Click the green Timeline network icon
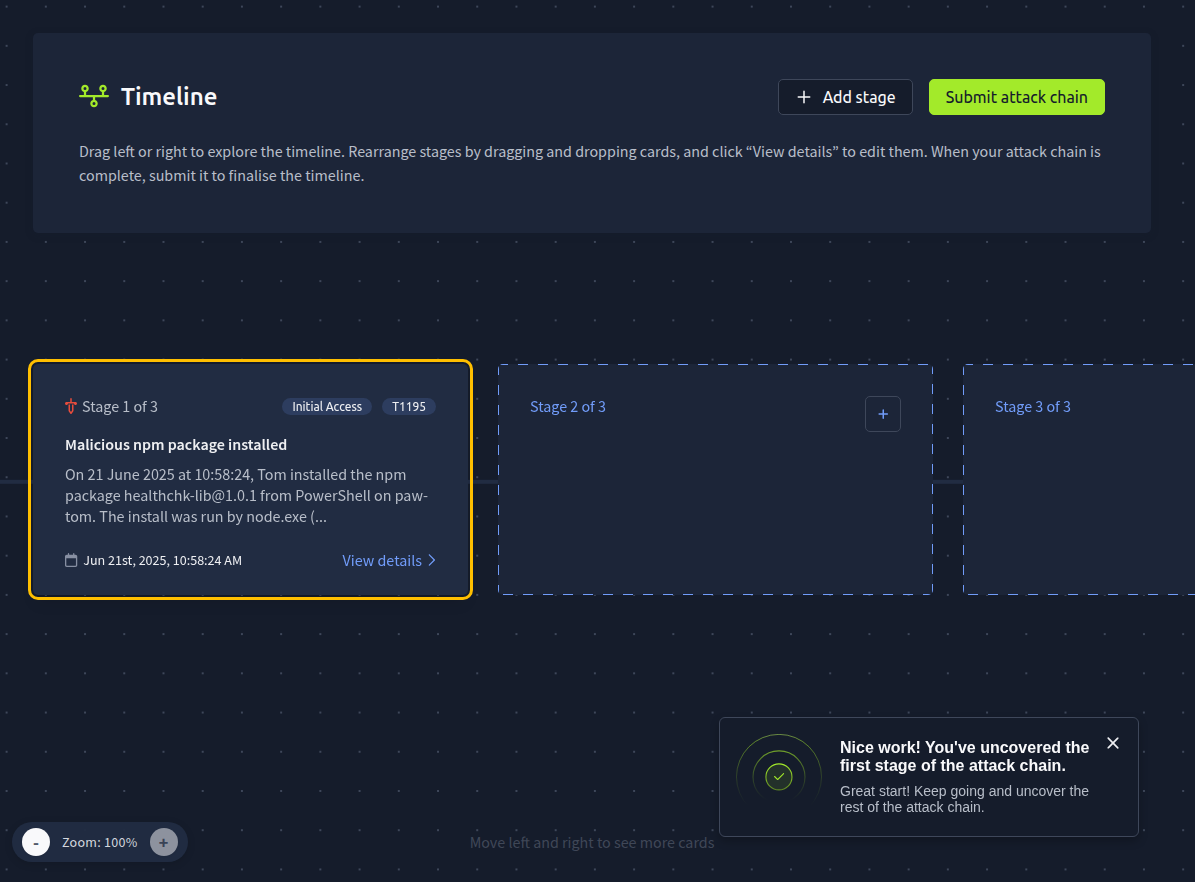 [94, 96]
